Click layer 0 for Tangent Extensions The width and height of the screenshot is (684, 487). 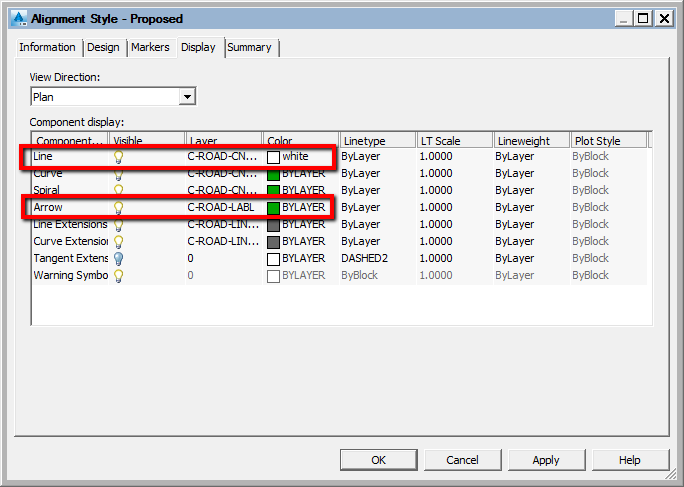tap(190, 258)
